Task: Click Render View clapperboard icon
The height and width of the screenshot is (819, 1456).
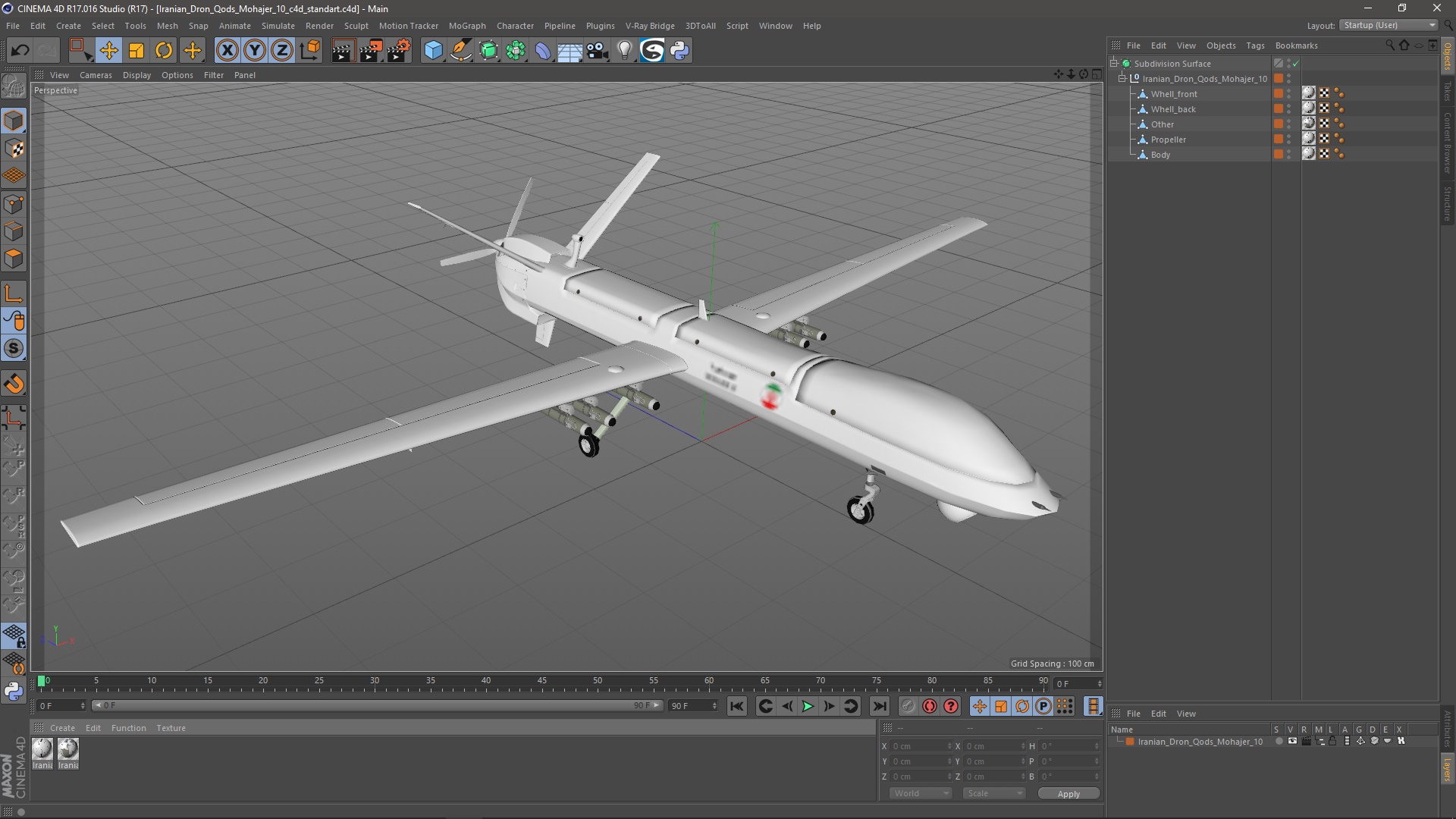Action: click(x=343, y=51)
